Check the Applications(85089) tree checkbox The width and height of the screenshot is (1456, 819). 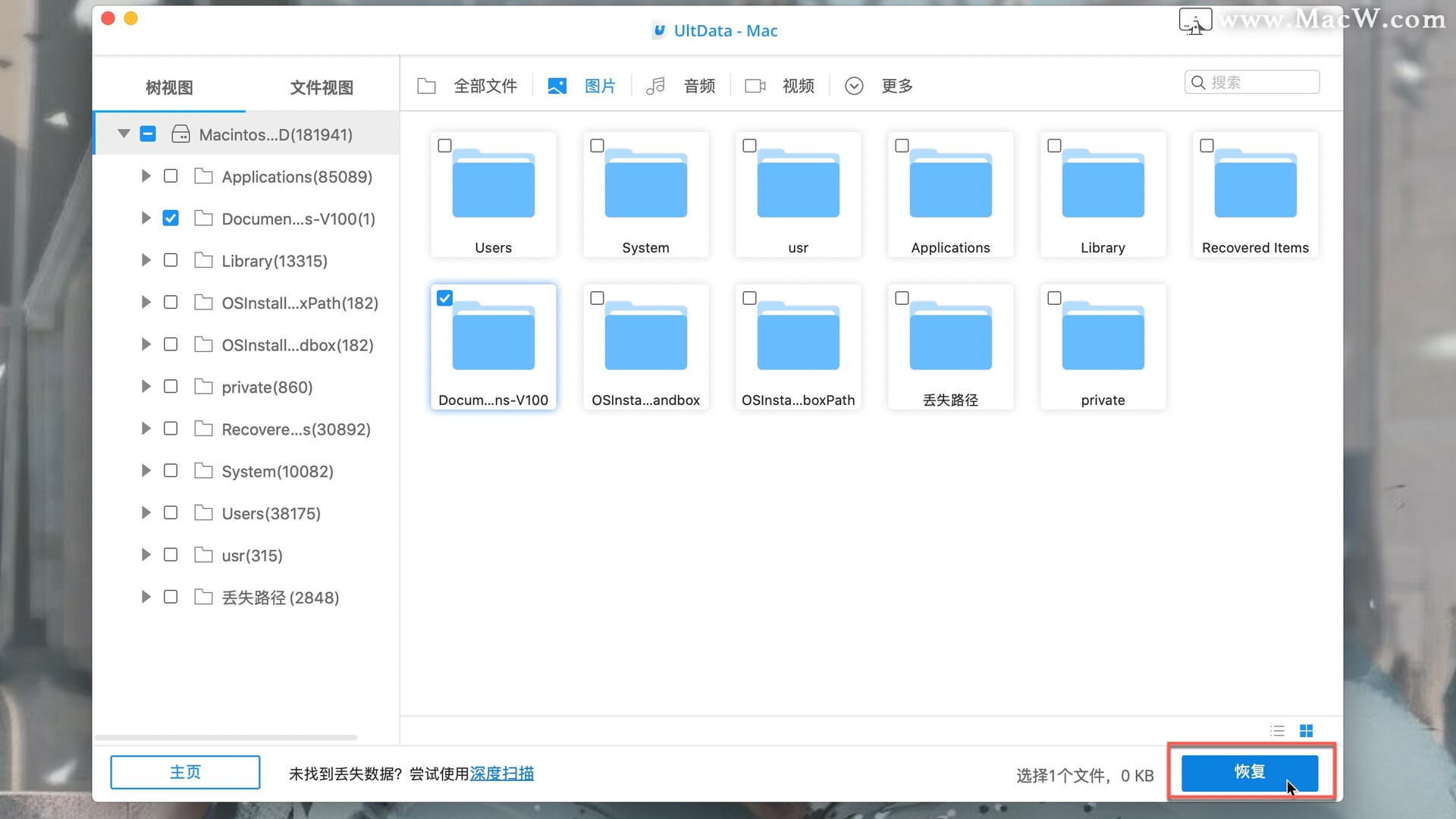pos(171,176)
